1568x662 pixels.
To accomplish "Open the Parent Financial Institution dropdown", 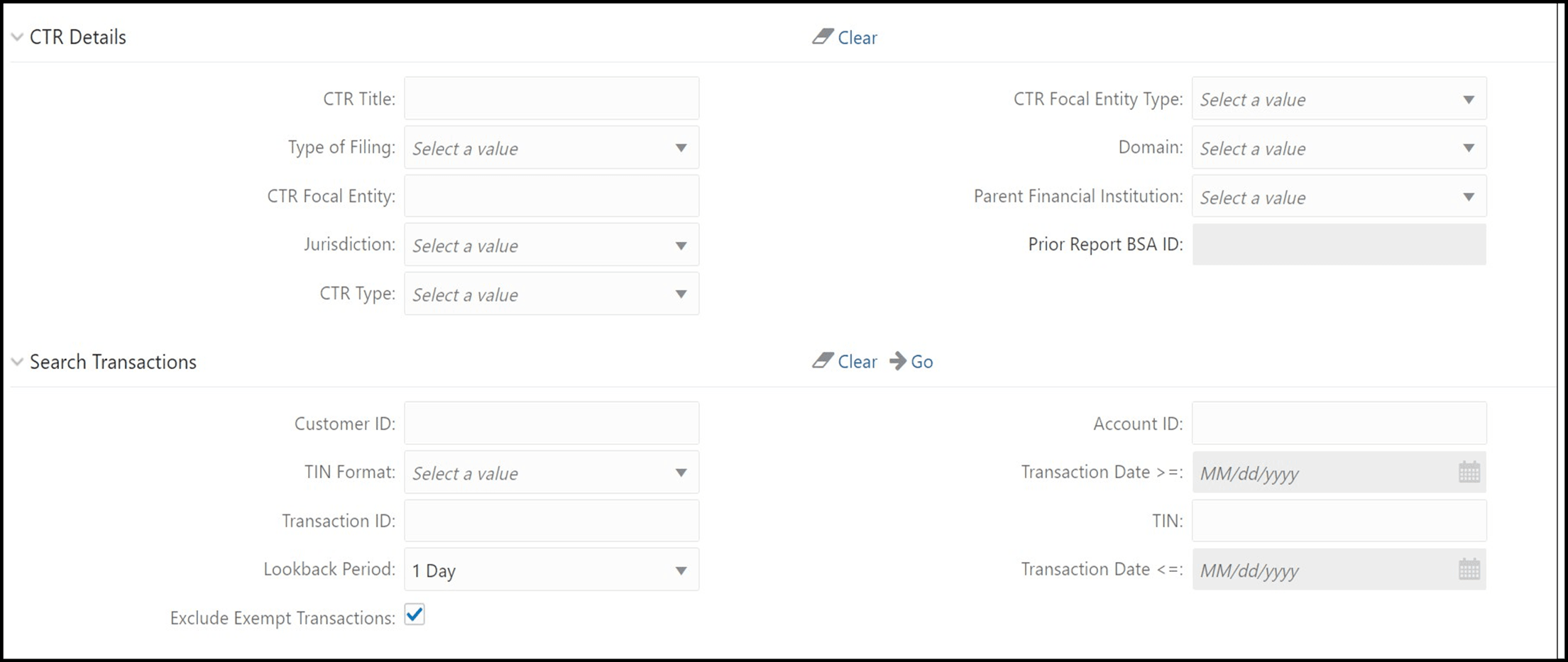I will 1468,197.
